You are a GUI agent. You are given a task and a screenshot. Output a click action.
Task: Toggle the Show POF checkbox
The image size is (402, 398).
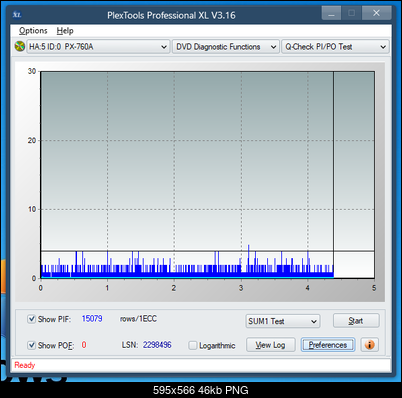[31, 345]
